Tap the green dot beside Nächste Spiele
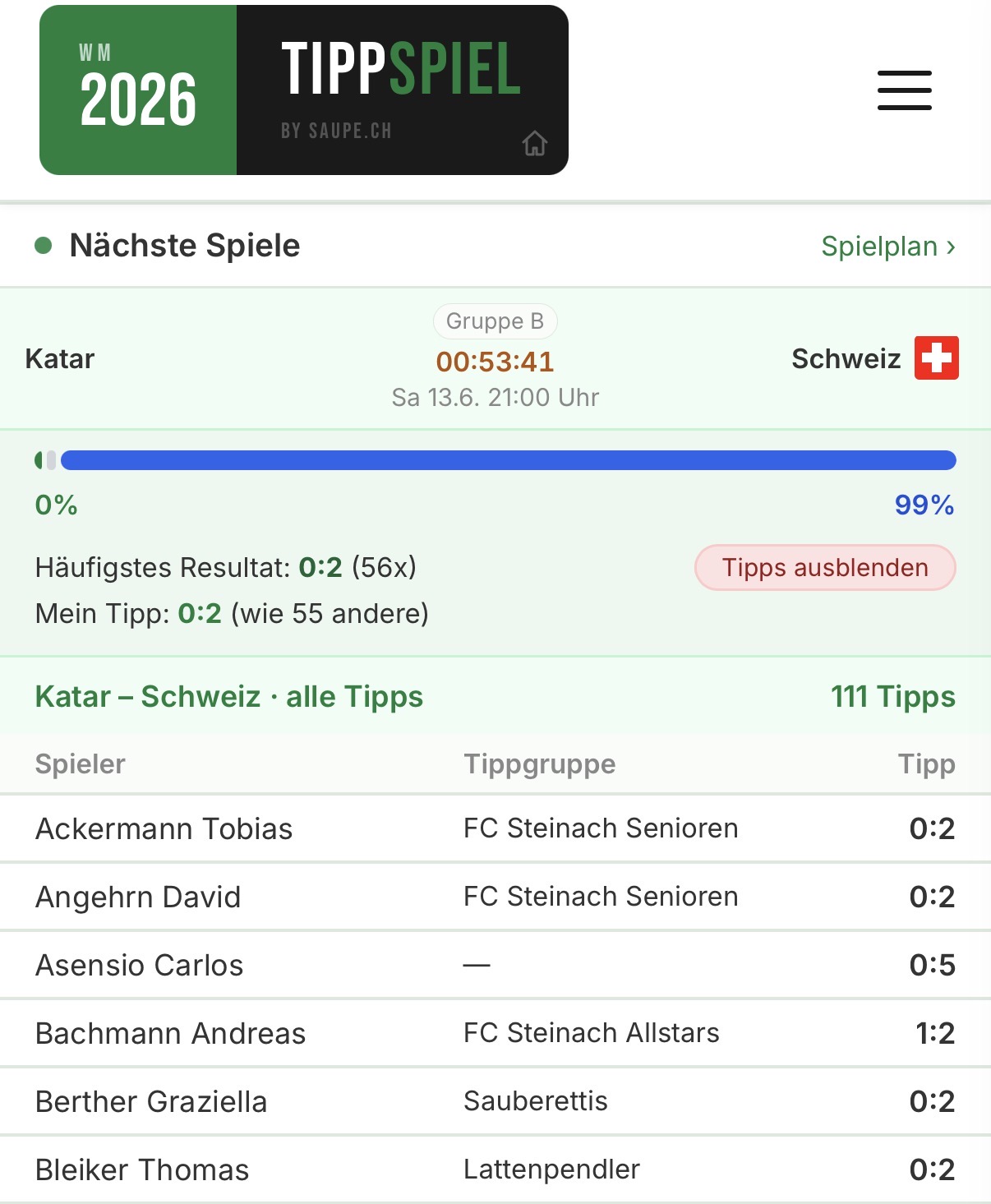Viewport: 991px width, 1204px height. (44, 246)
